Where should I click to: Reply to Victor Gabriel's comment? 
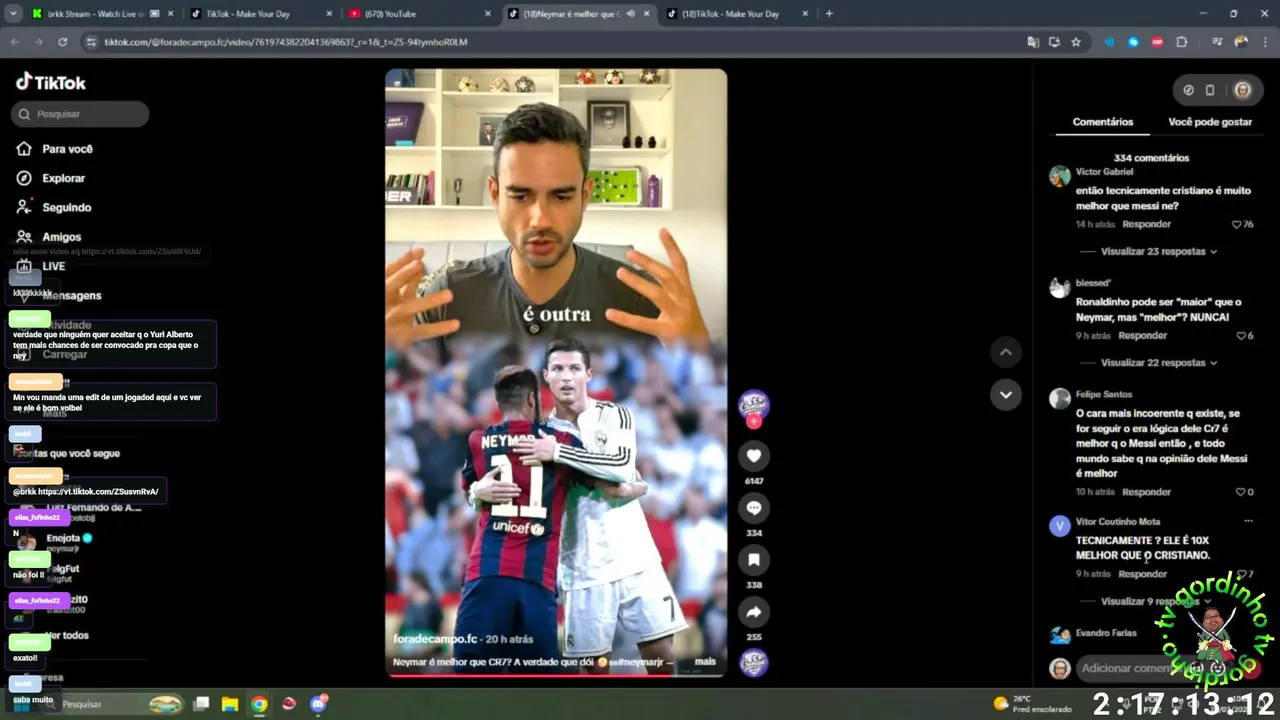pyautogui.click(x=1146, y=225)
